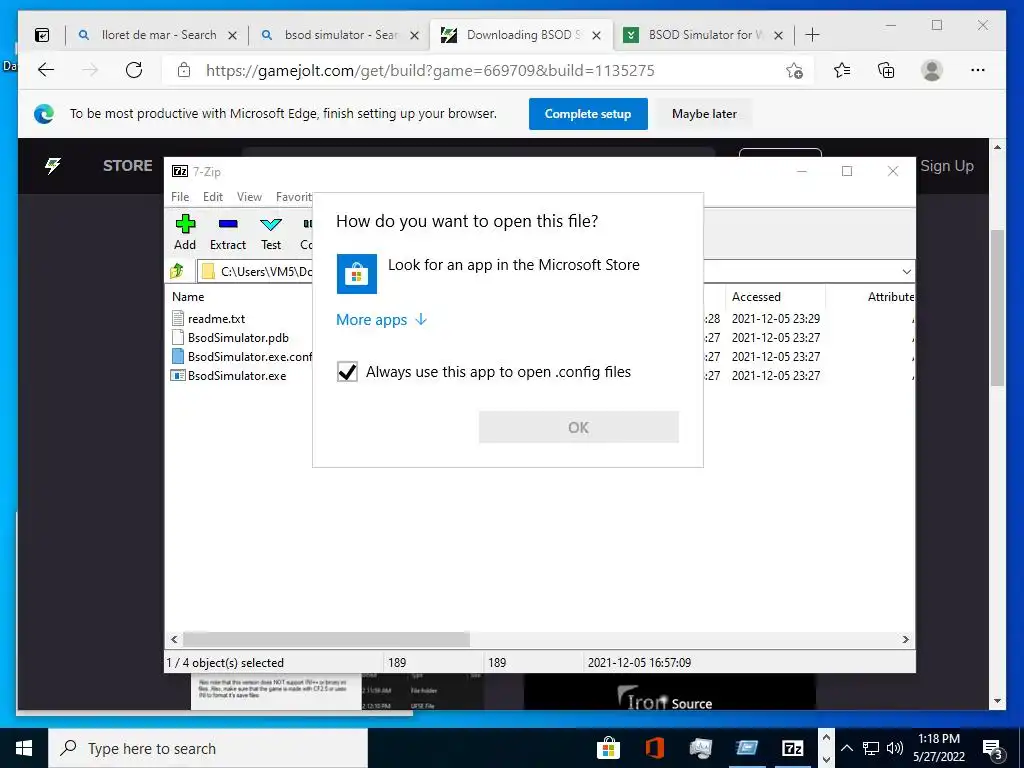
Task: Open the notification center
Action: coord(993,748)
